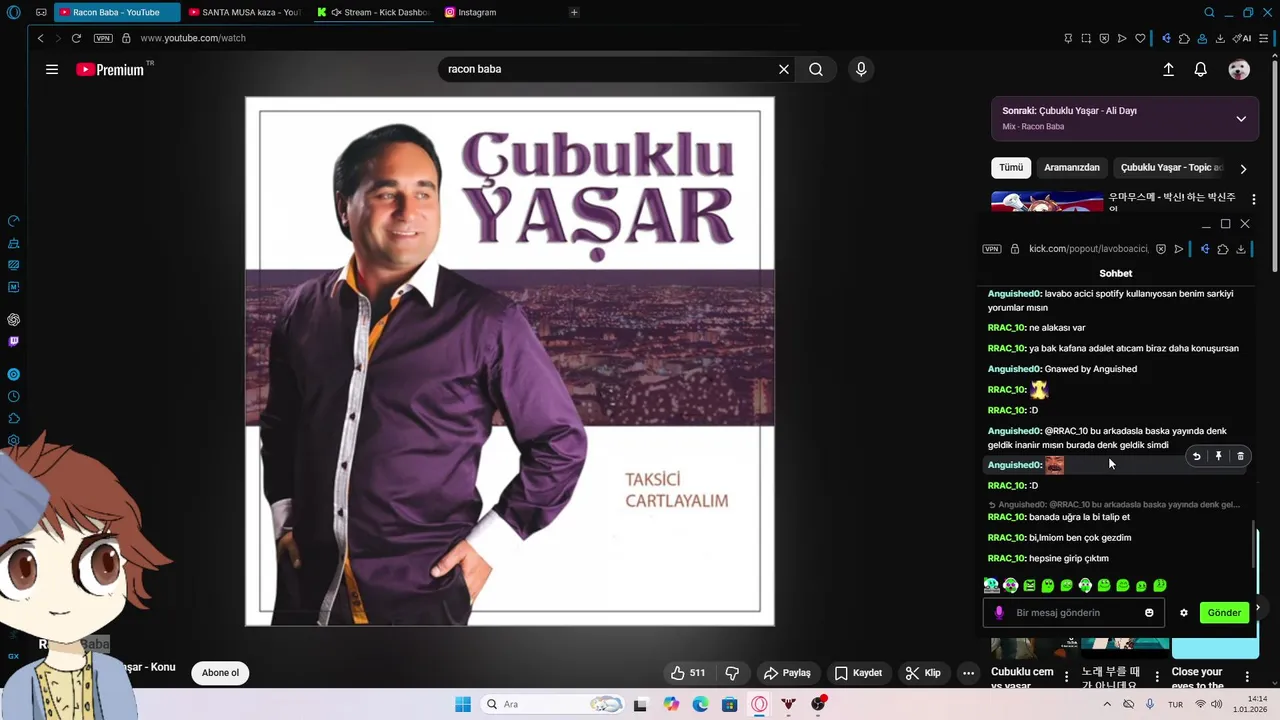Reload the YouTube page
This screenshot has height=720, width=1280.
pos(76,38)
